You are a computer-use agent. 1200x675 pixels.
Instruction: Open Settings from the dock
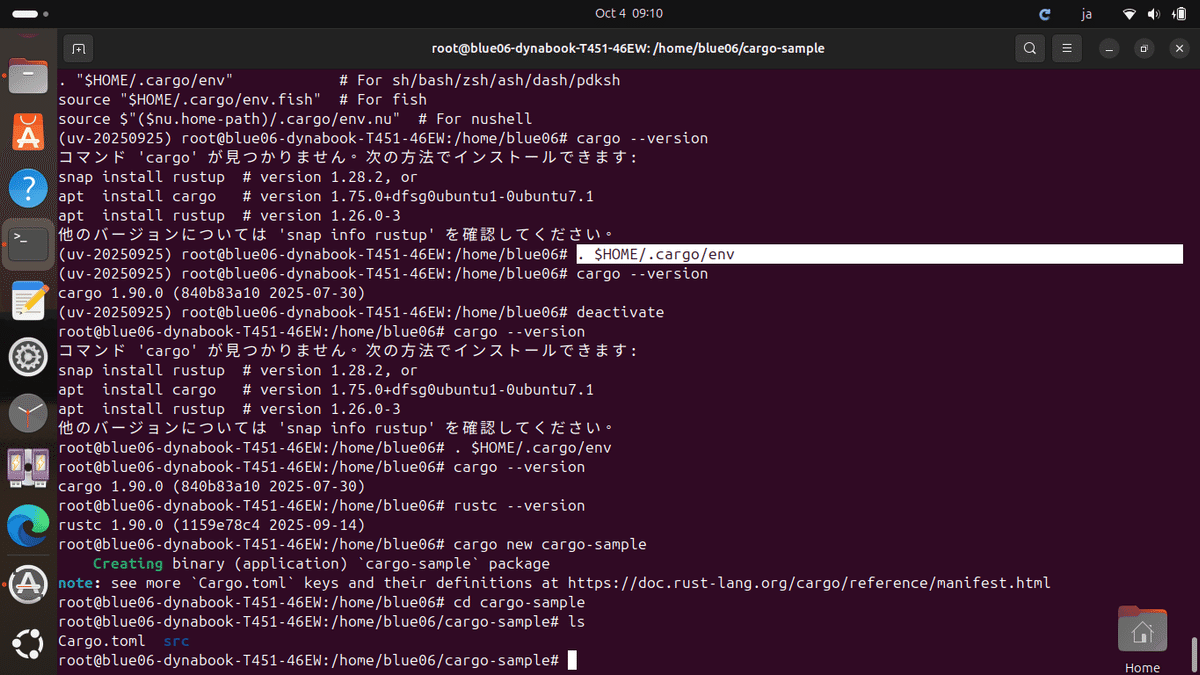point(27,356)
